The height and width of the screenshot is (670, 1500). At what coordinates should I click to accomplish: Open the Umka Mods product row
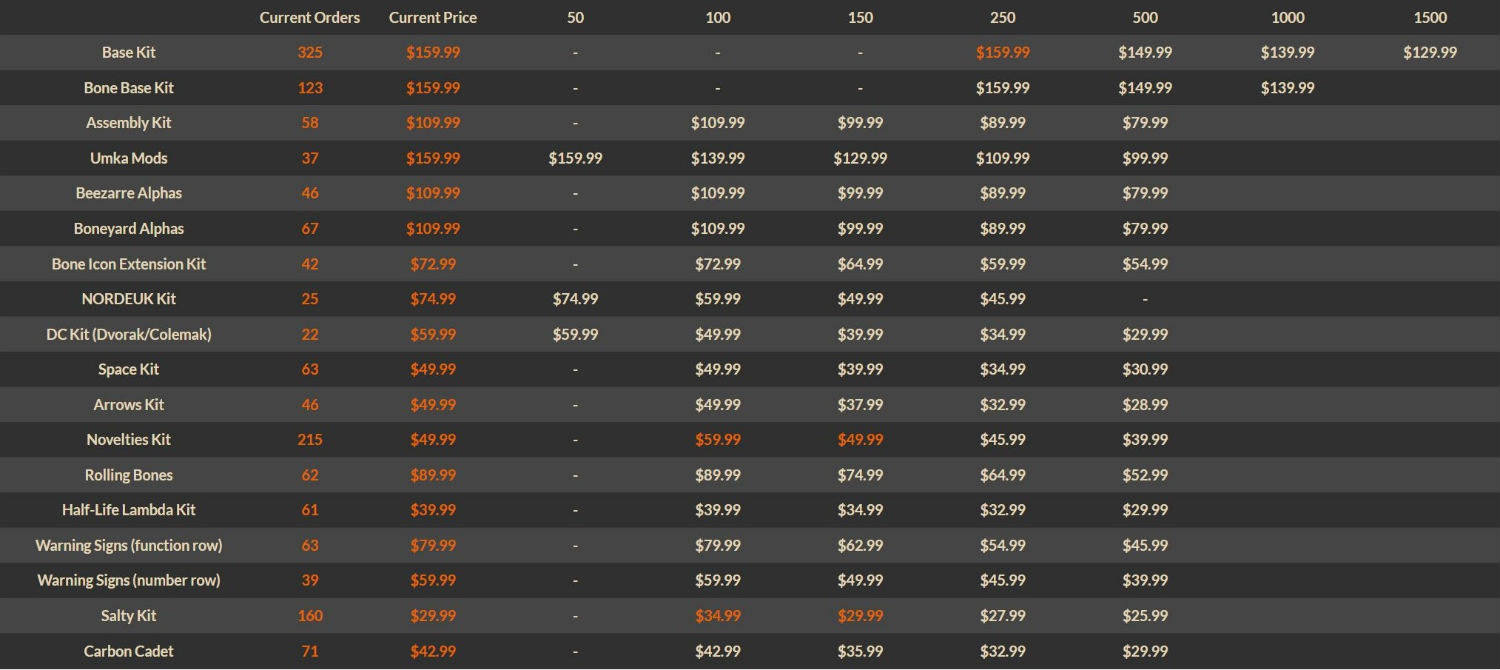tap(129, 158)
